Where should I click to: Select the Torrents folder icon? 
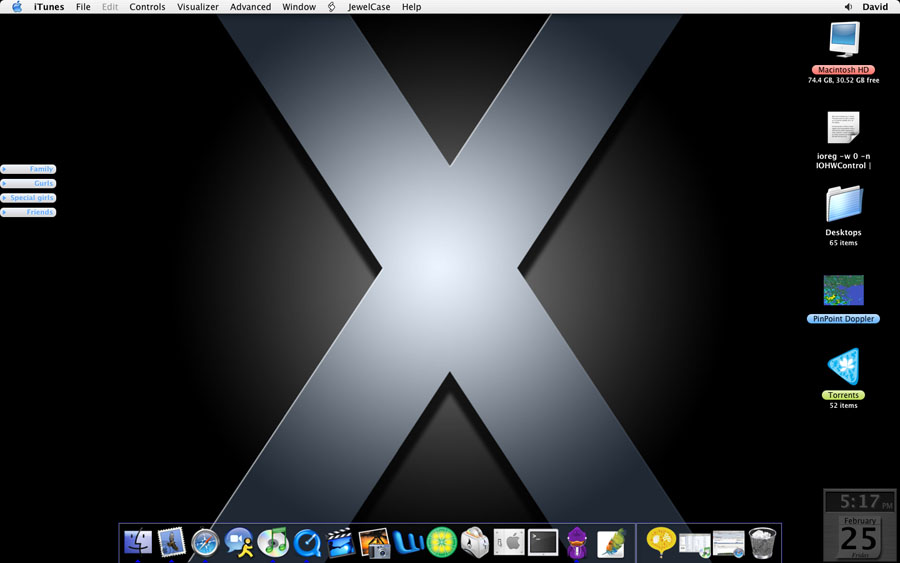click(x=844, y=366)
